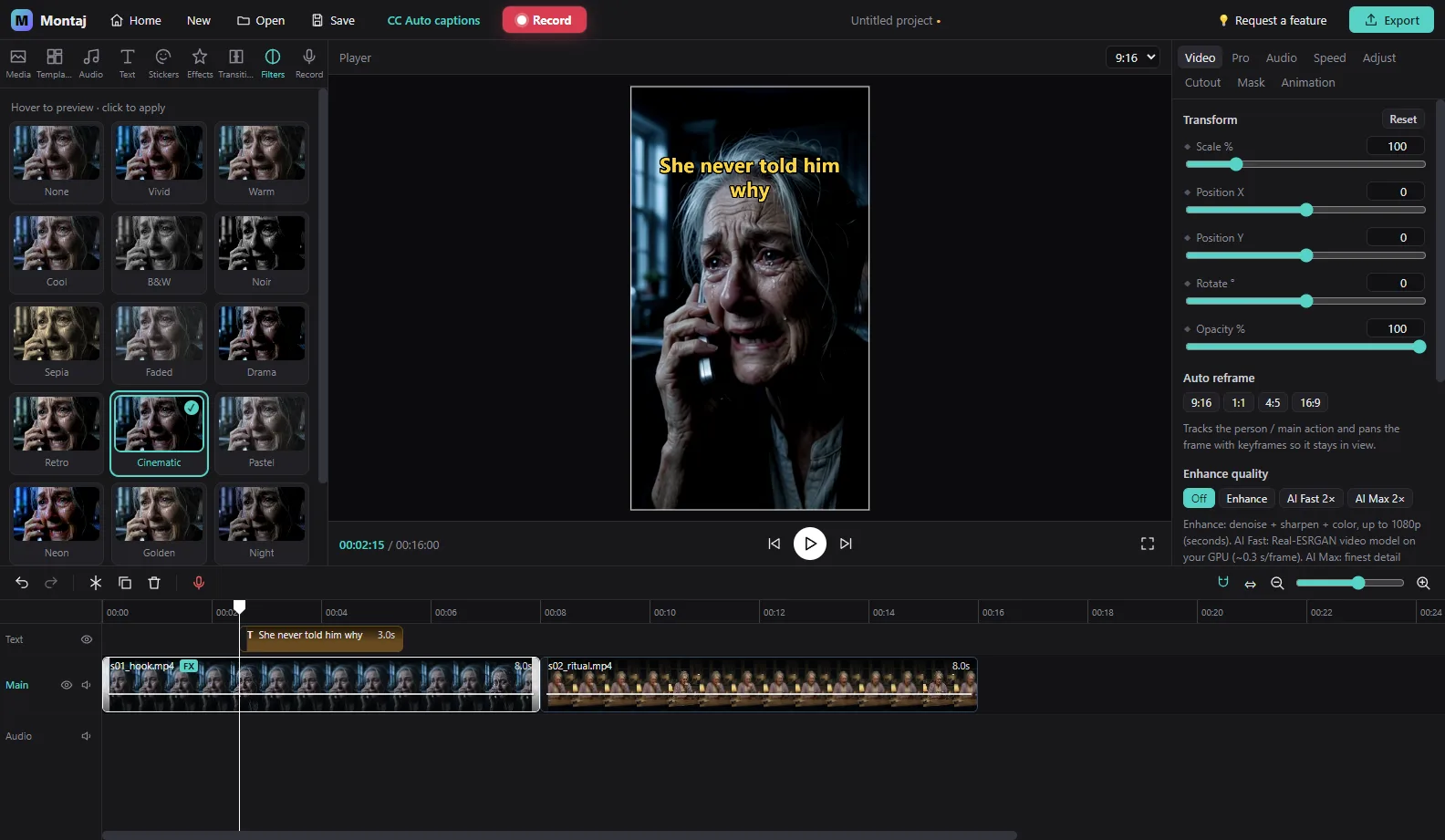This screenshot has height=840, width=1445.
Task: Enter fullscreen player mode
Action: [1148, 544]
